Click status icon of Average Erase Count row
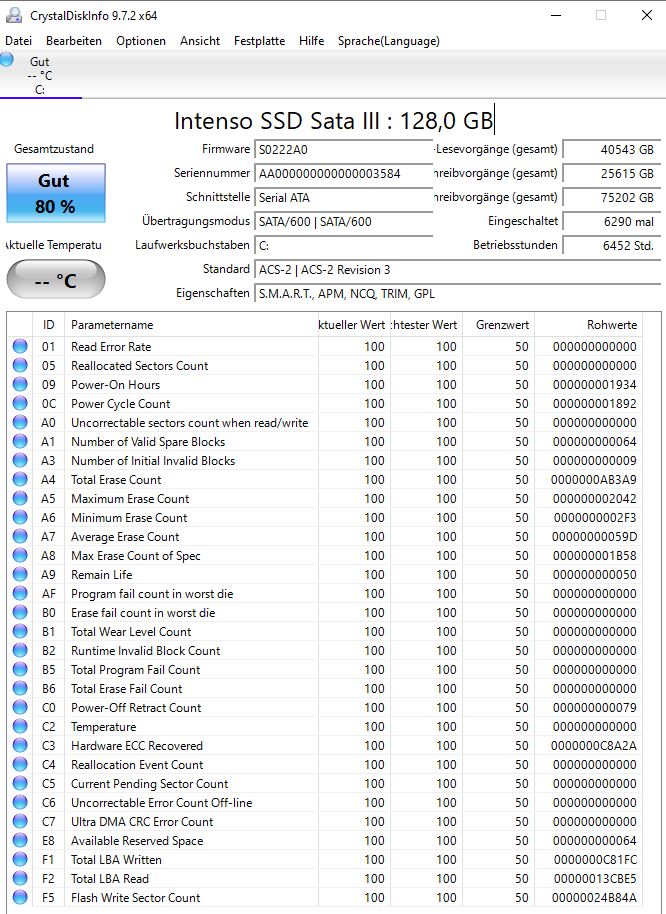666x914 pixels. click(x=20, y=536)
